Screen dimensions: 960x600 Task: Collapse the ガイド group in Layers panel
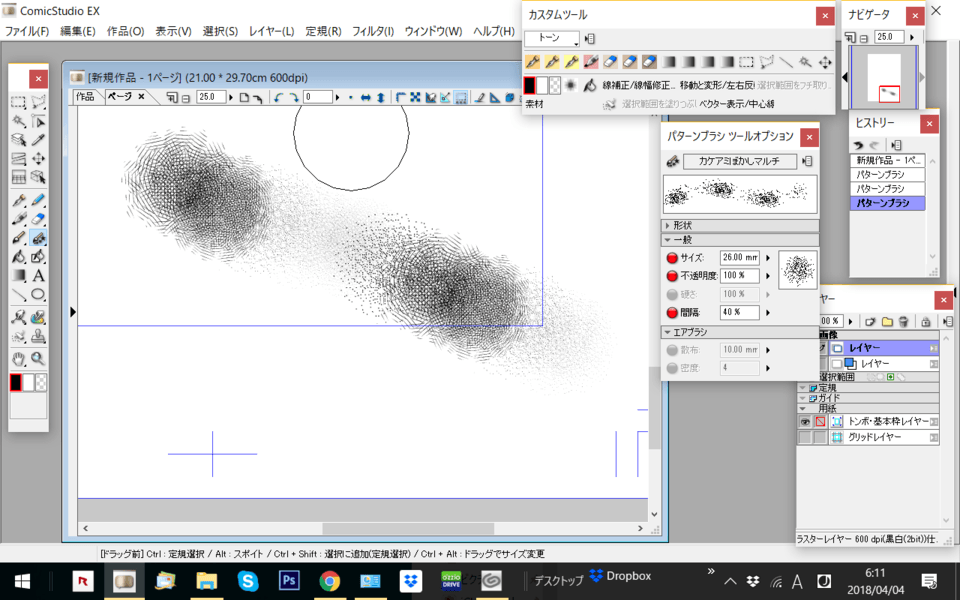(x=802, y=398)
